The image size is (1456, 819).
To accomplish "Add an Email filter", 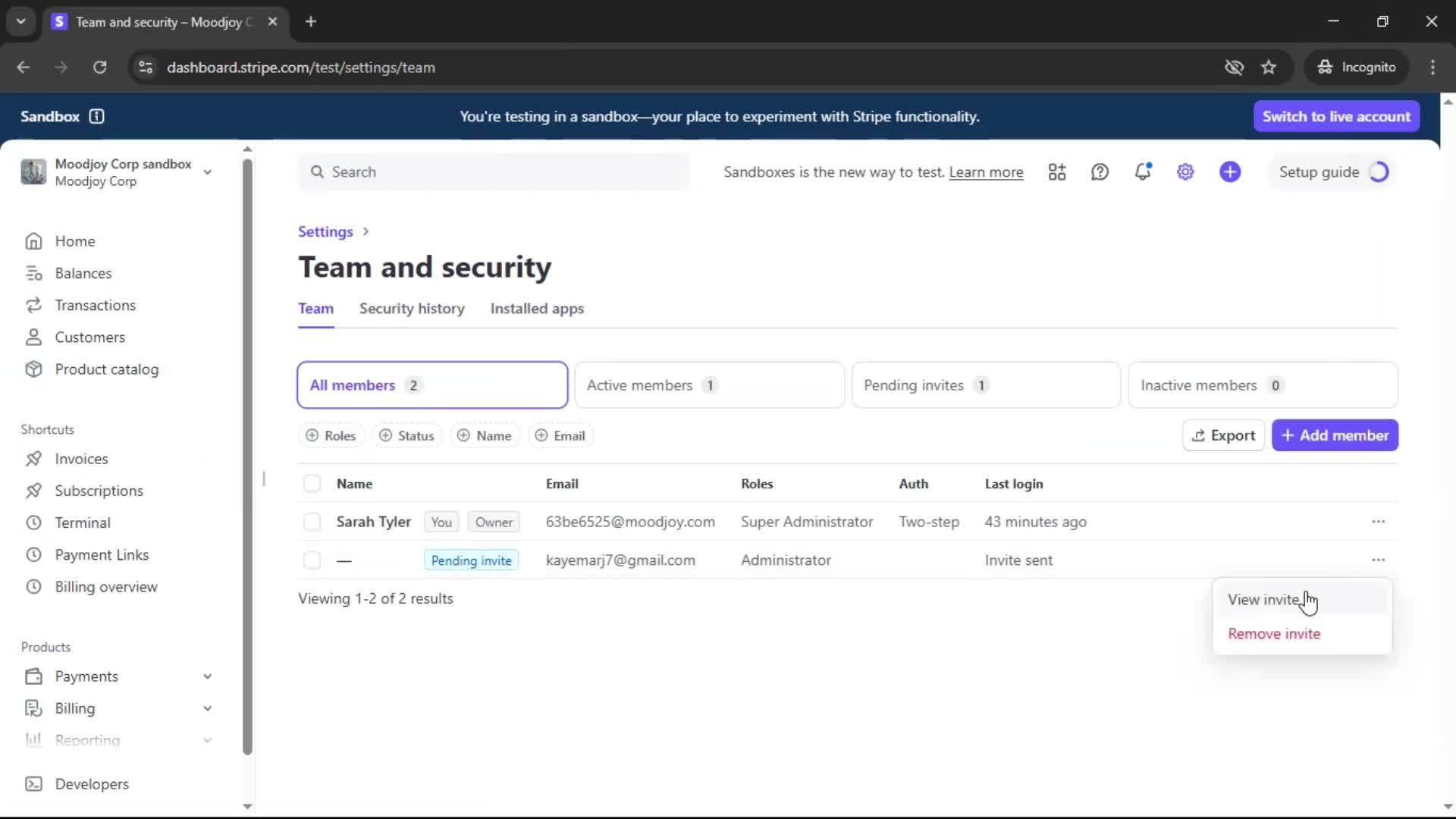I will [x=560, y=436].
